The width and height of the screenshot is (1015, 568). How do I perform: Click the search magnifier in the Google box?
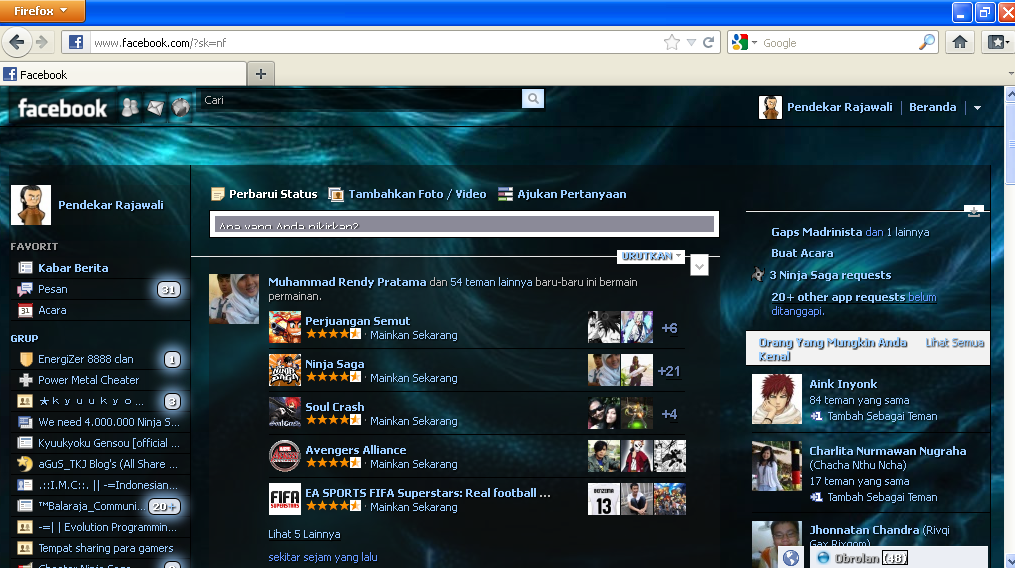point(927,43)
